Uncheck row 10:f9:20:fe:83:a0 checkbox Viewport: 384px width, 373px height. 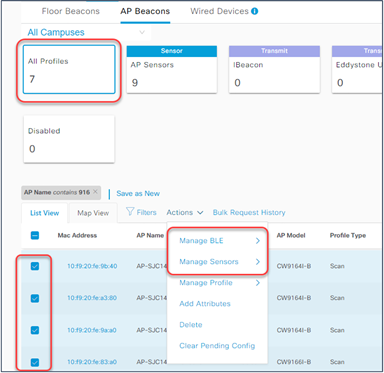(x=35, y=362)
